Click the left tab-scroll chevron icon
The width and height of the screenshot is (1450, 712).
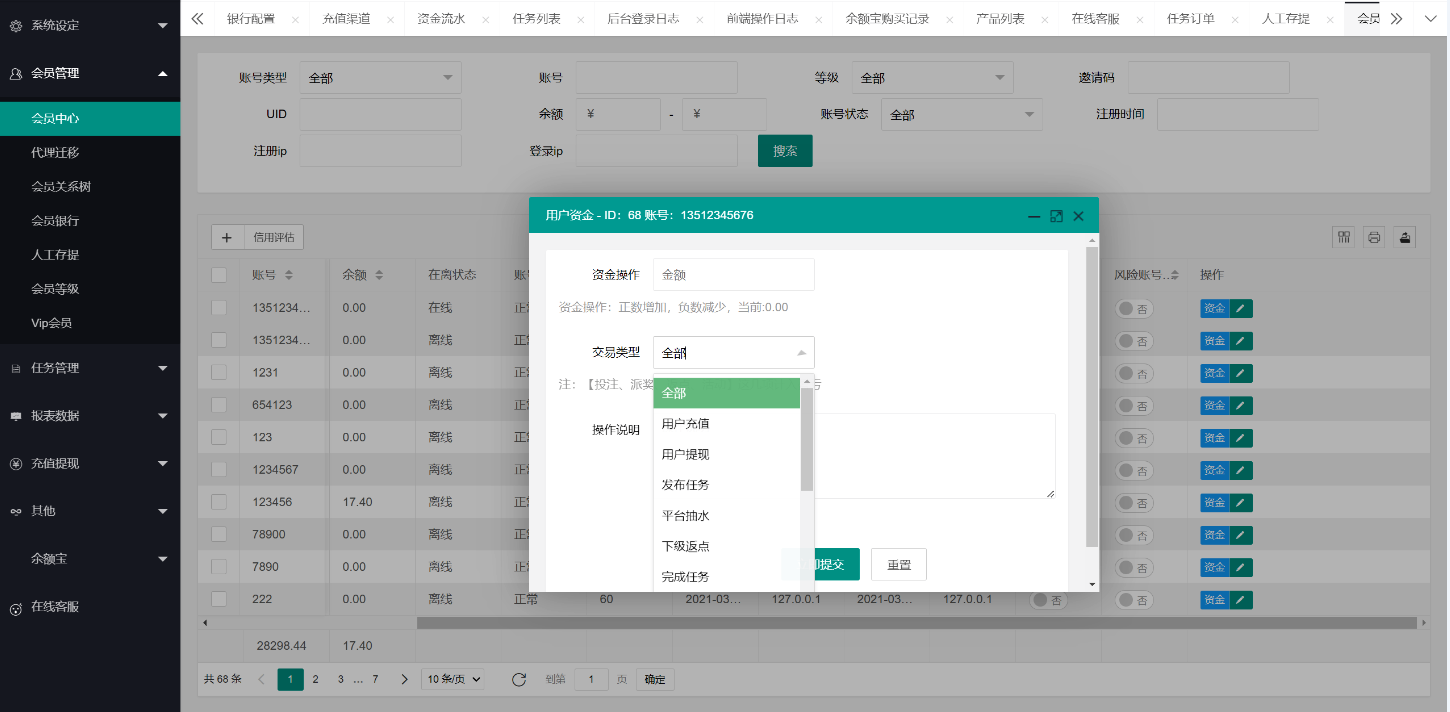[196, 17]
